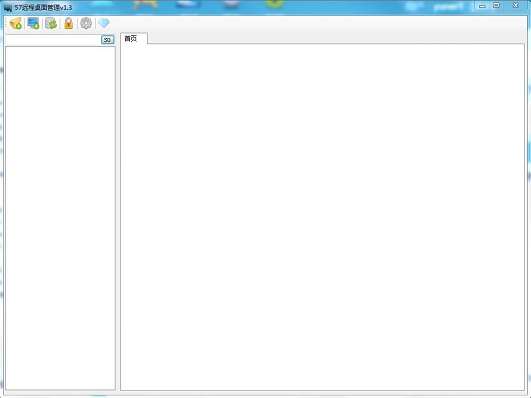The image size is (531, 398).
Task: Click the empty tab strip beside 首页
Action: 335,38
